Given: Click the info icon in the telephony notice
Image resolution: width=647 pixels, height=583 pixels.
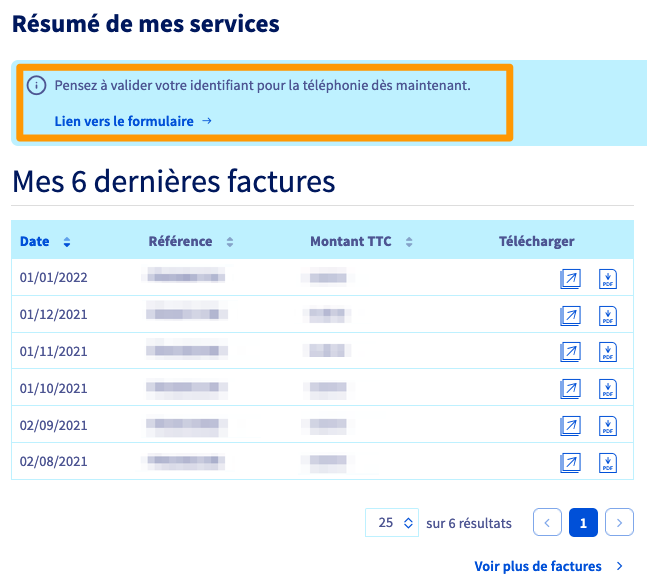Looking at the screenshot, I should (x=37, y=86).
